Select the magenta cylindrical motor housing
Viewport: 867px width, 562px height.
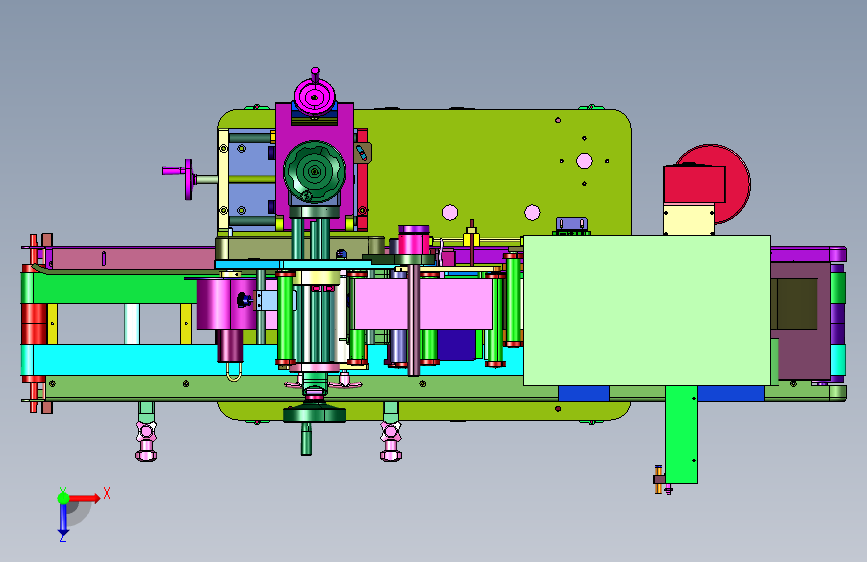(226, 304)
